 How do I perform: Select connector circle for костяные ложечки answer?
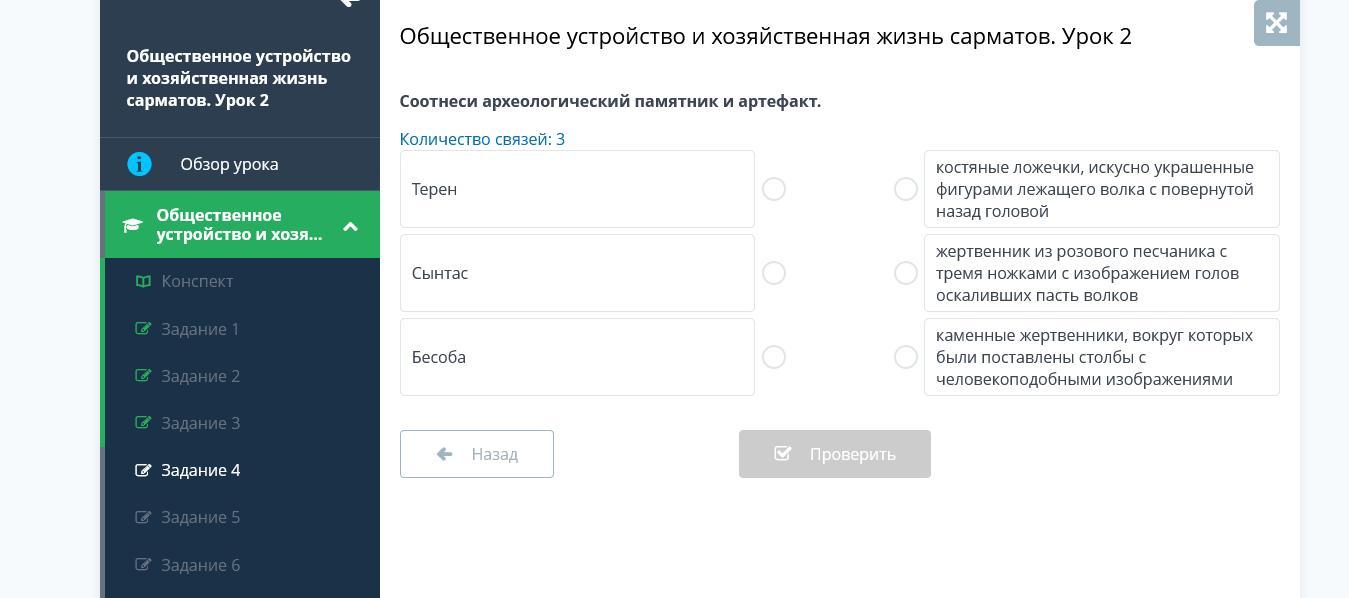(x=905, y=189)
